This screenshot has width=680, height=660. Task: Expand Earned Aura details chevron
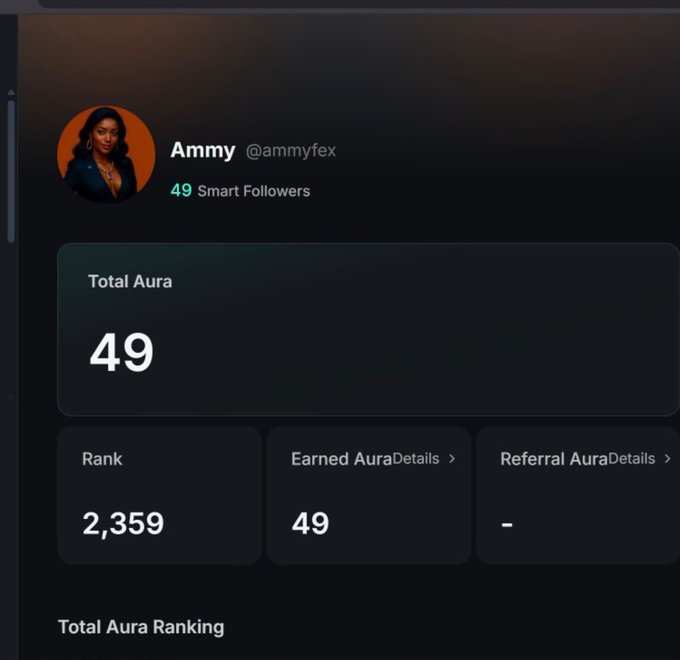[452, 458]
